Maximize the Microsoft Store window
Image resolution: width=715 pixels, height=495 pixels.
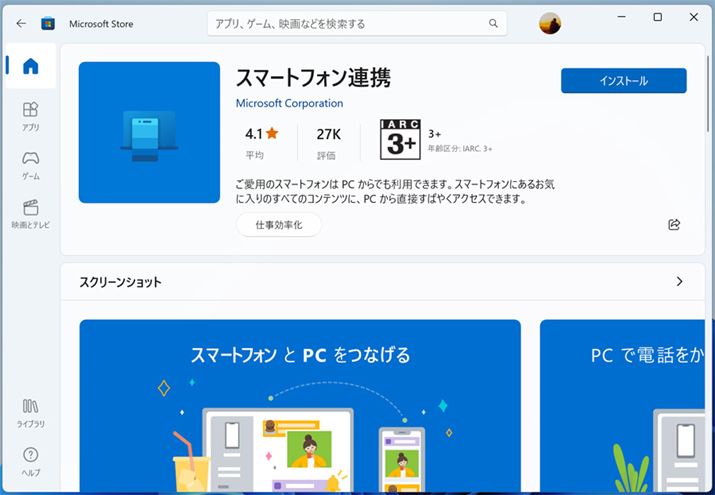[658, 17]
